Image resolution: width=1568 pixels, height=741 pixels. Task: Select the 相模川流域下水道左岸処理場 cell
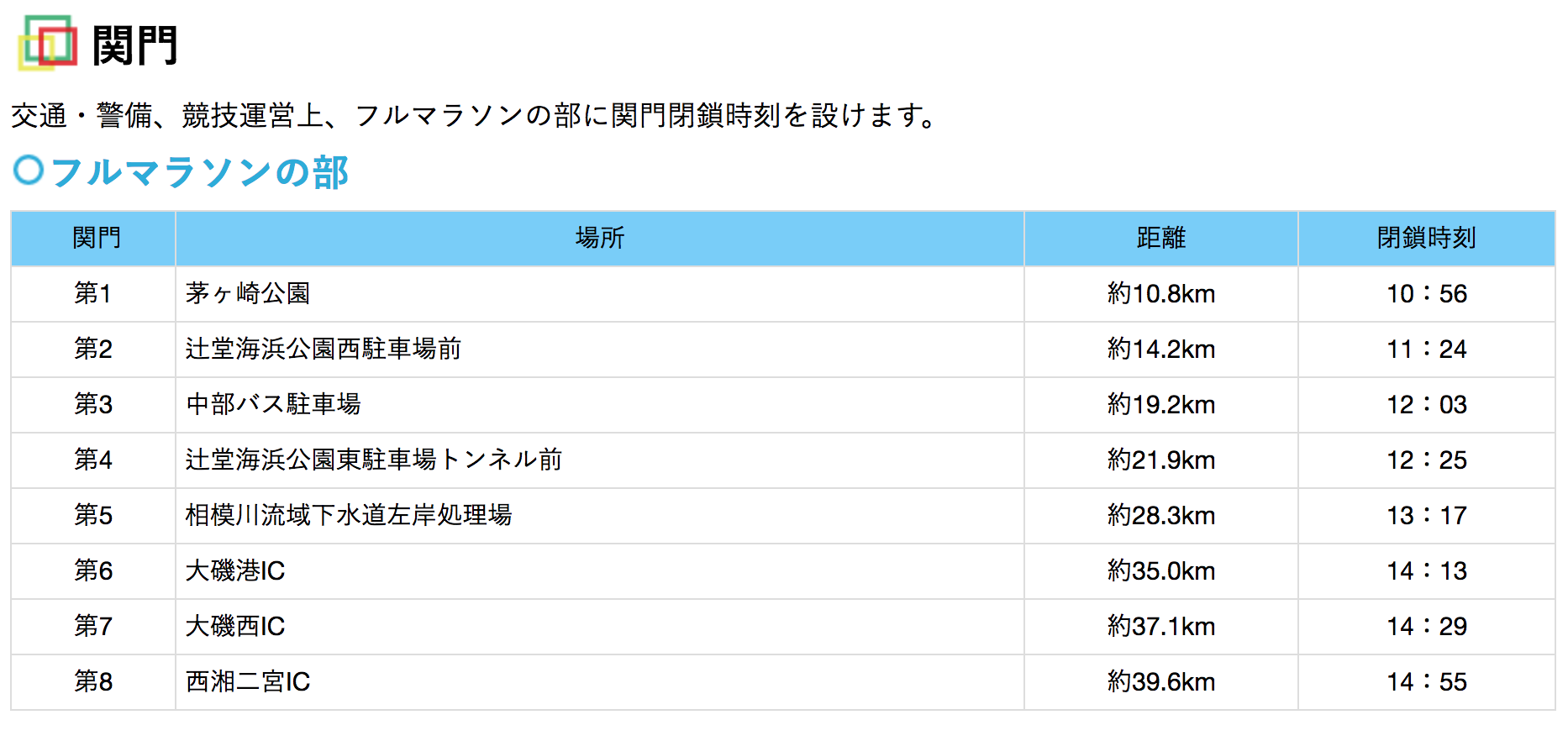(349, 515)
